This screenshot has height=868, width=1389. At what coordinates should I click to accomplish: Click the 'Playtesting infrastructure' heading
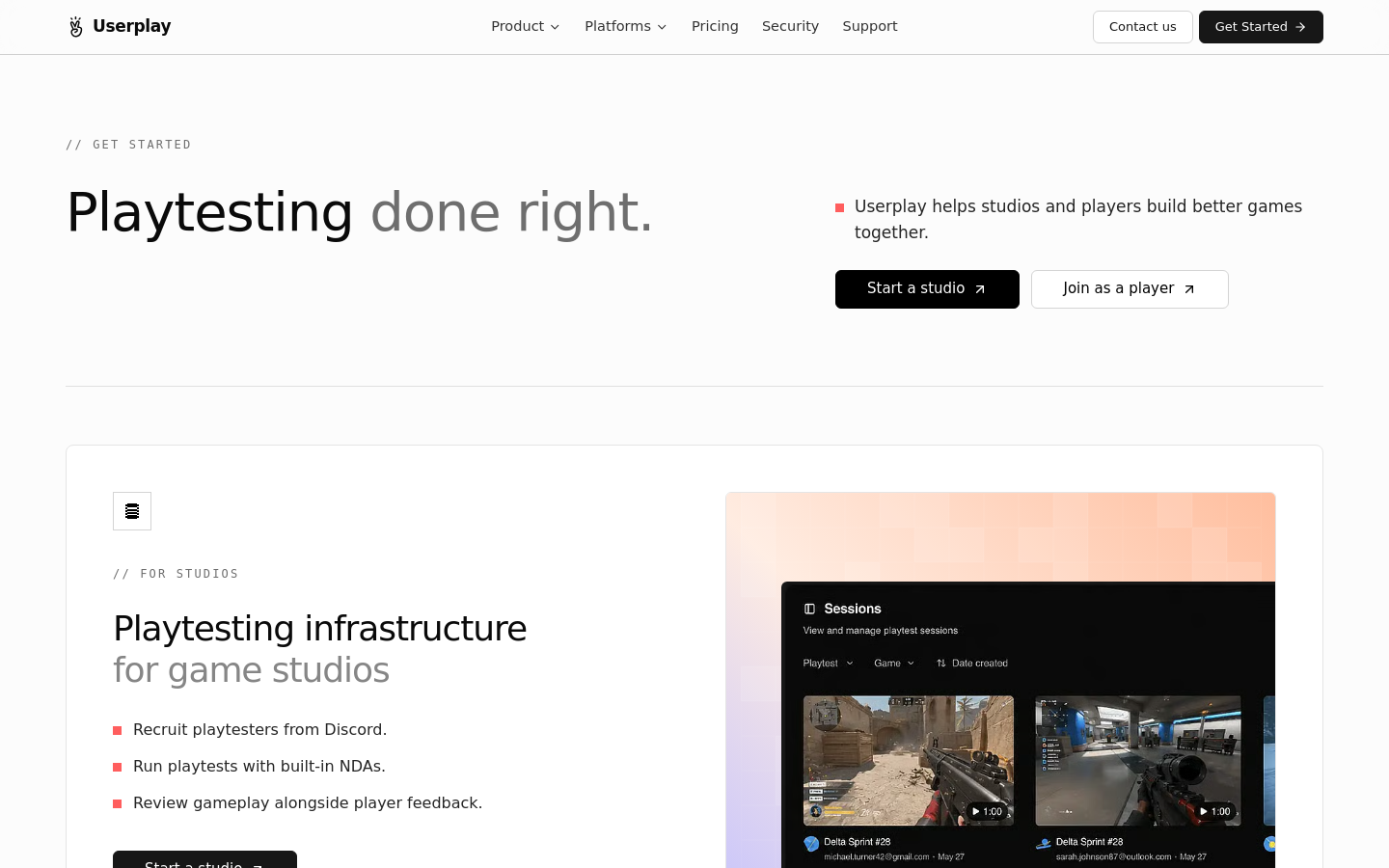[x=320, y=629]
